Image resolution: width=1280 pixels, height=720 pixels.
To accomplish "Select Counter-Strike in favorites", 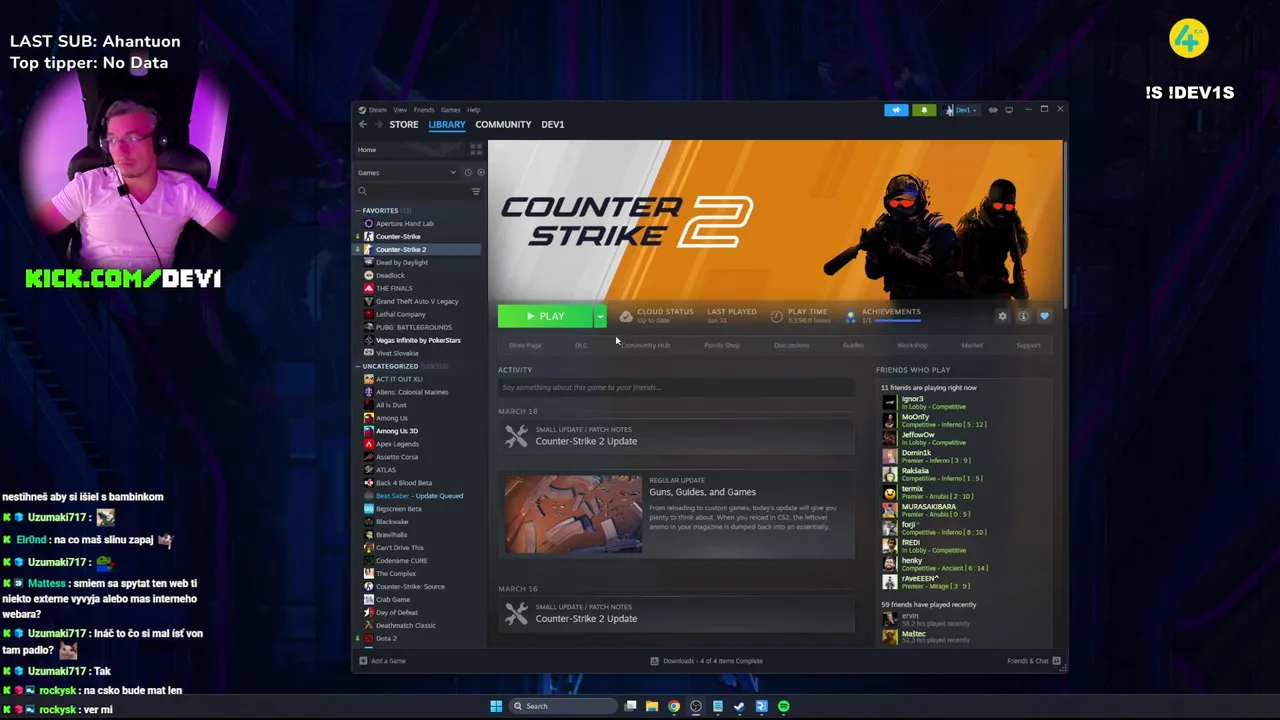I will pos(398,237).
